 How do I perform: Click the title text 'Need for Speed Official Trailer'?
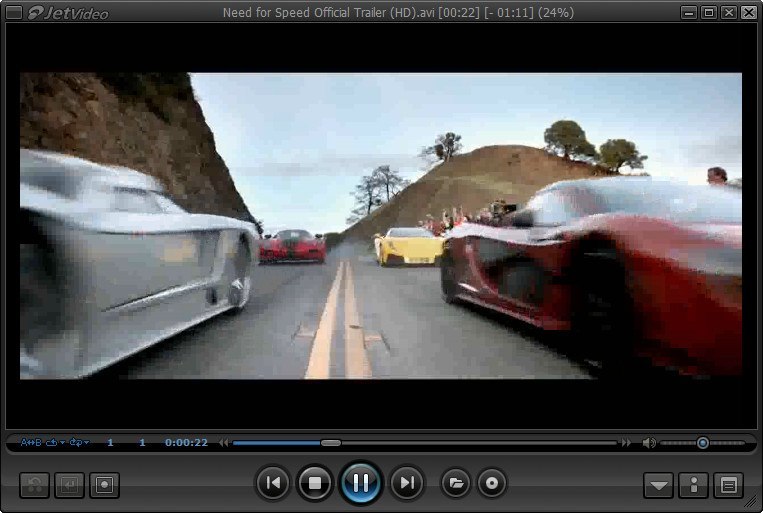[304, 13]
